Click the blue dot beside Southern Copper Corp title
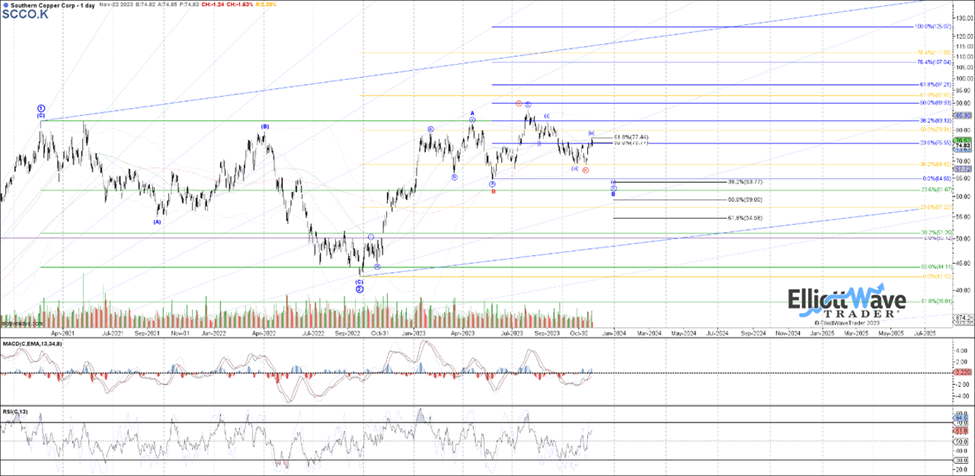 (x=4, y=5)
